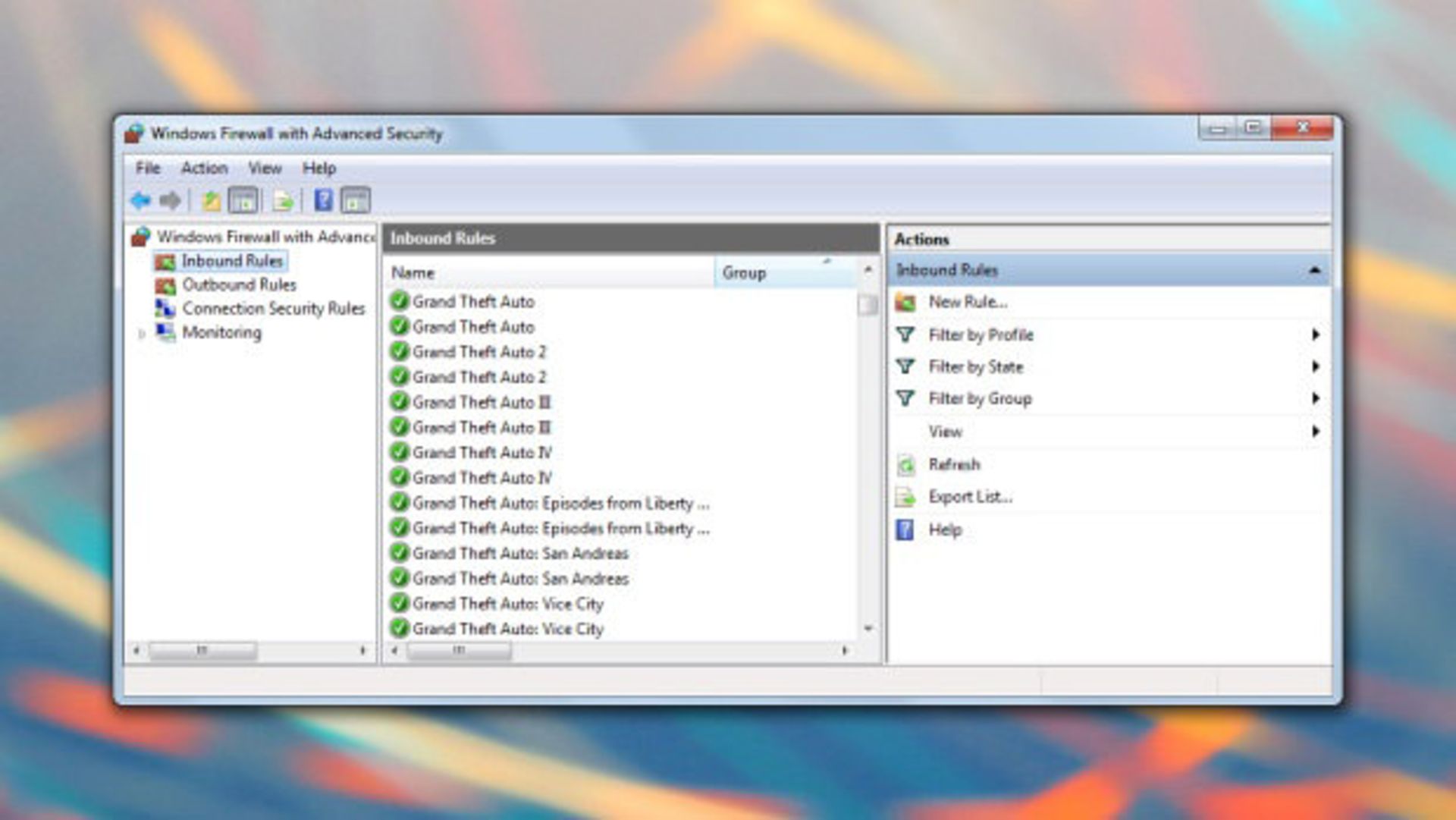The width and height of the screenshot is (1456, 820).
Task: Click the Refresh icon in Actions pane
Action: click(x=905, y=464)
